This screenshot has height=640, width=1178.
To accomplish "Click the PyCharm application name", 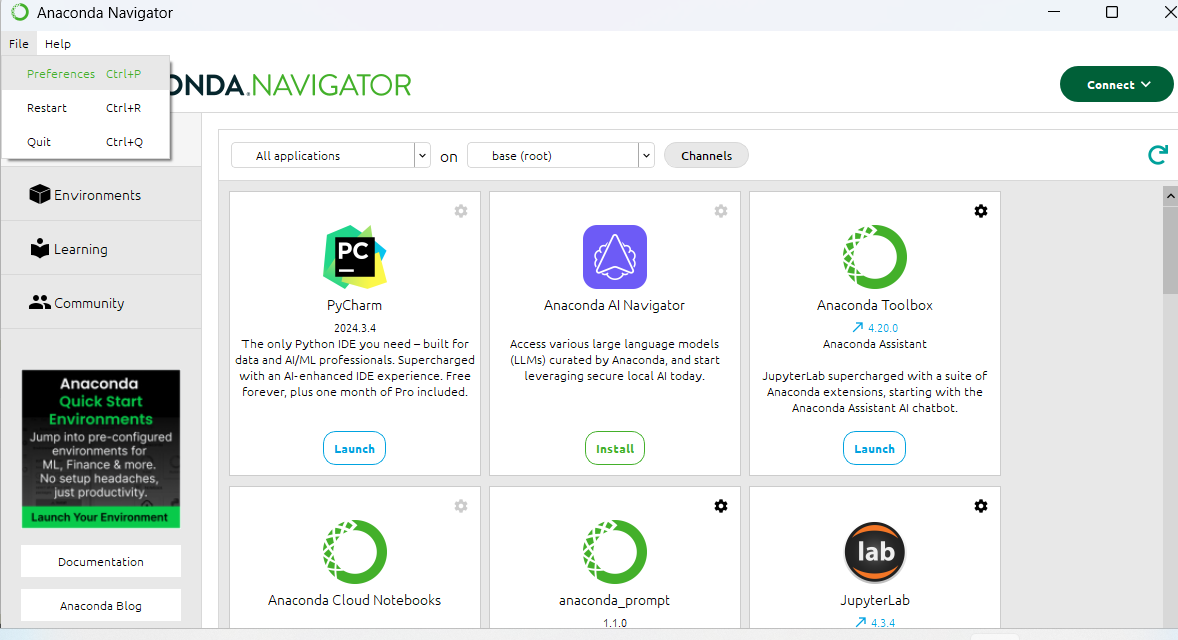I will 355,305.
